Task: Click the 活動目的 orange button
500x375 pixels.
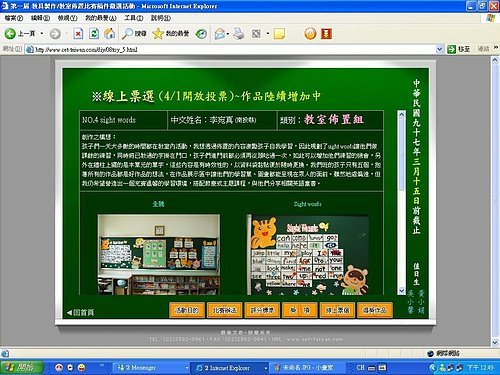Action: tap(187, 310)
